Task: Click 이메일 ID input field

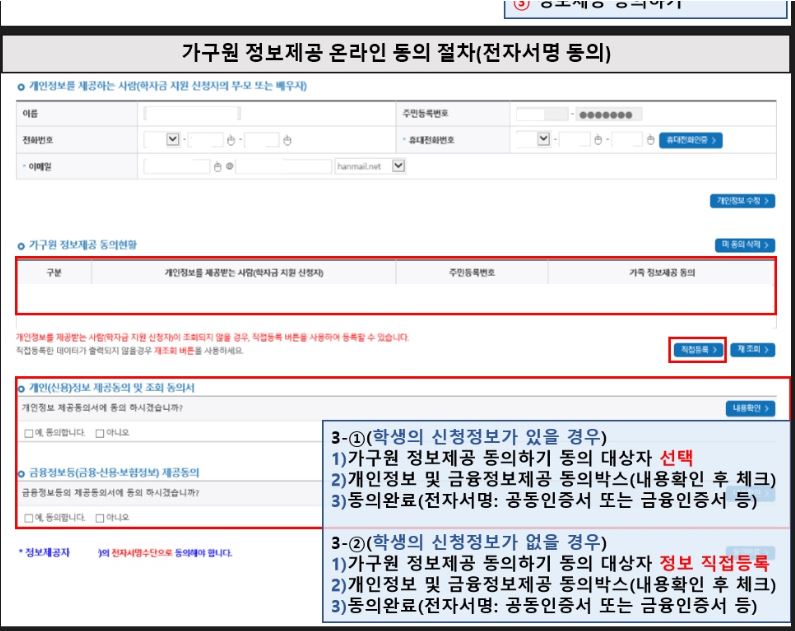Action: [176, 166]
